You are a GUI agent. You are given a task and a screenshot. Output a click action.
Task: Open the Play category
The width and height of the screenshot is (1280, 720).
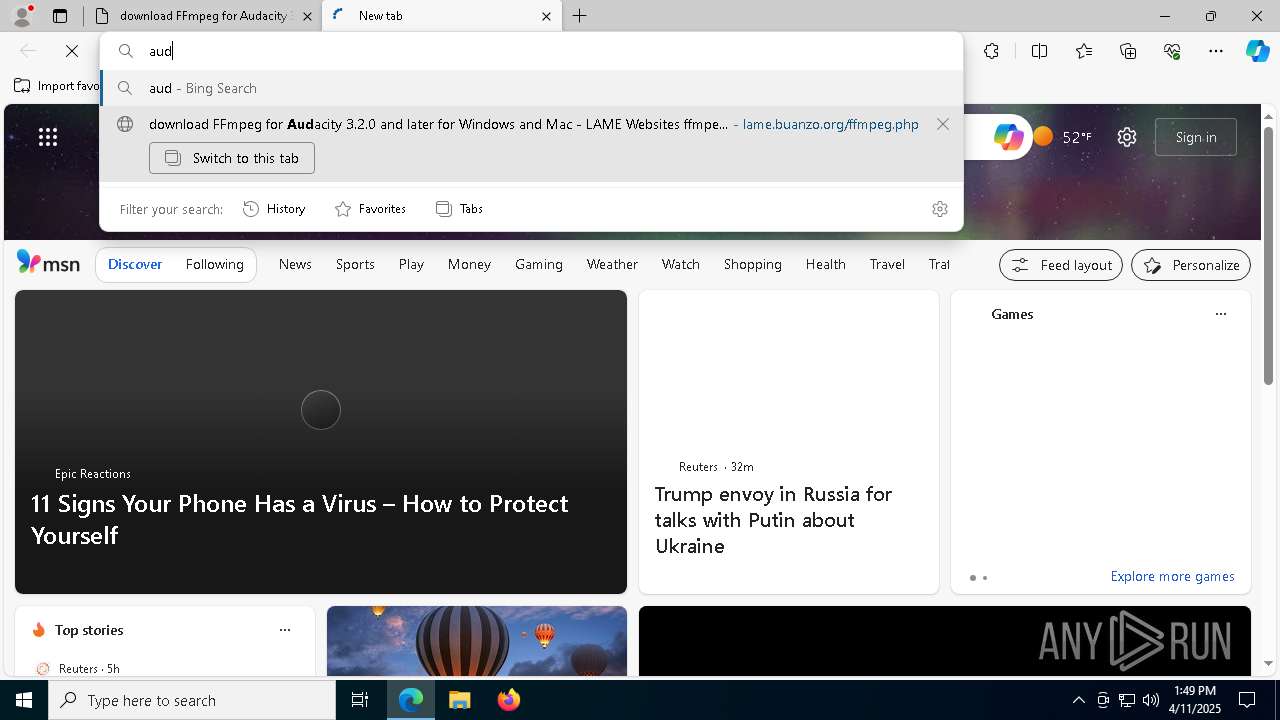[411, 264]
